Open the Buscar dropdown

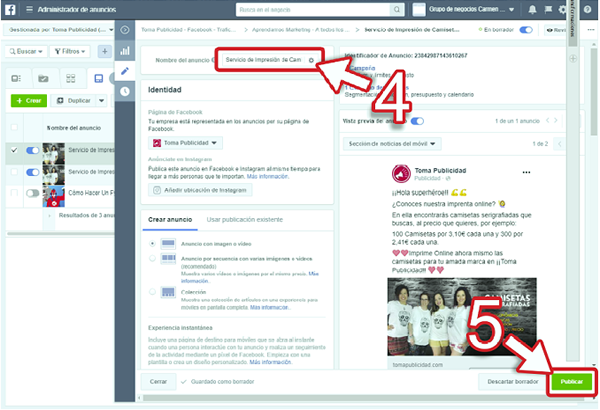[26, 51]
